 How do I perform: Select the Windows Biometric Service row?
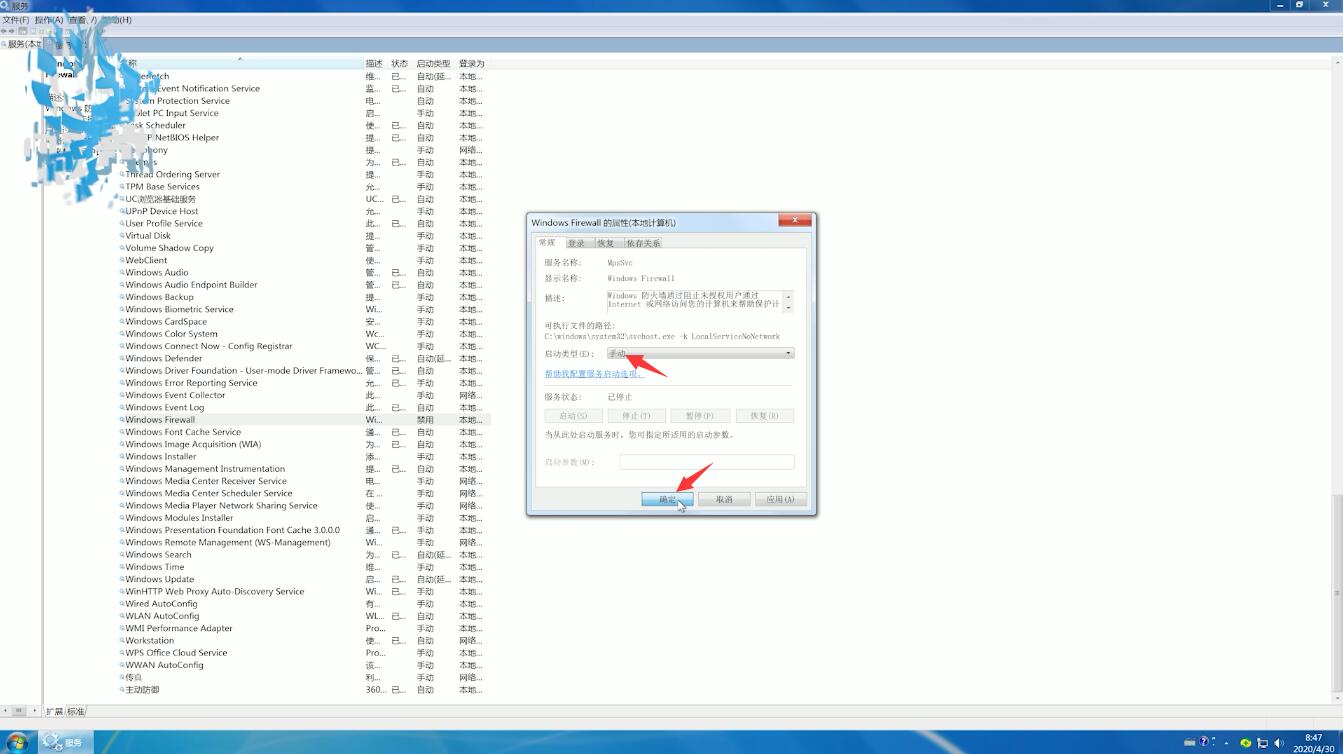click(x=304, y=309)
